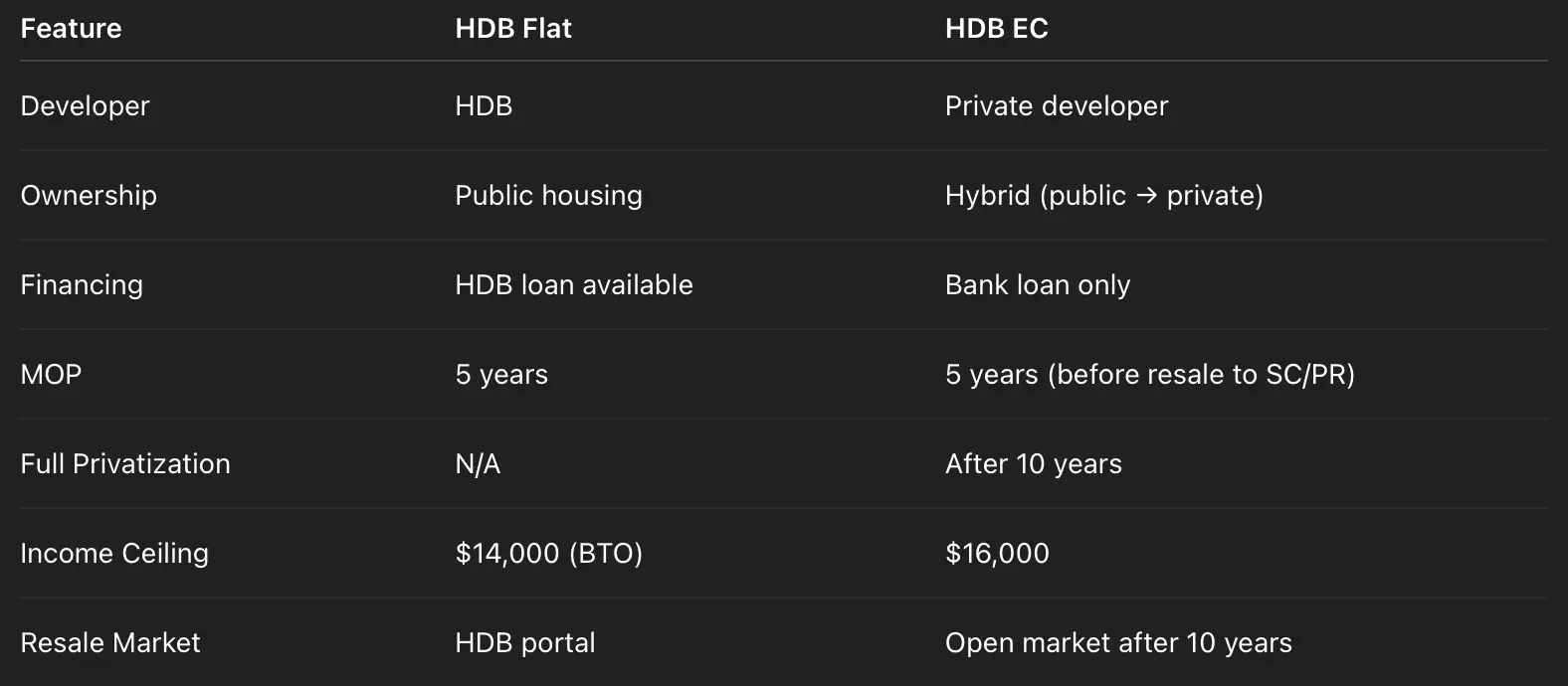Click the "Ownership" row label
The image size is (1568, 686).
pyautogui.click(x=89, y=195)
